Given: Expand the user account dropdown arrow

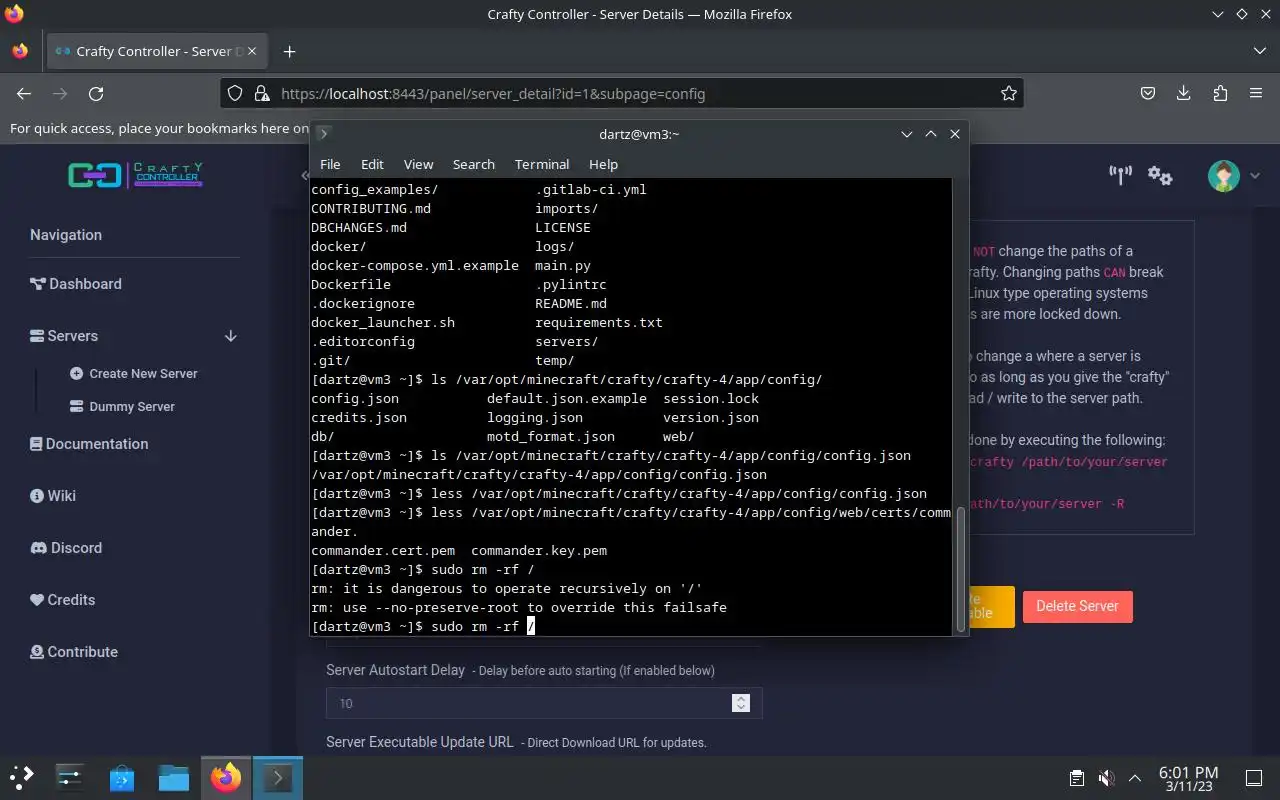Looking at the screenshot, I should (x=1255, y=176).
